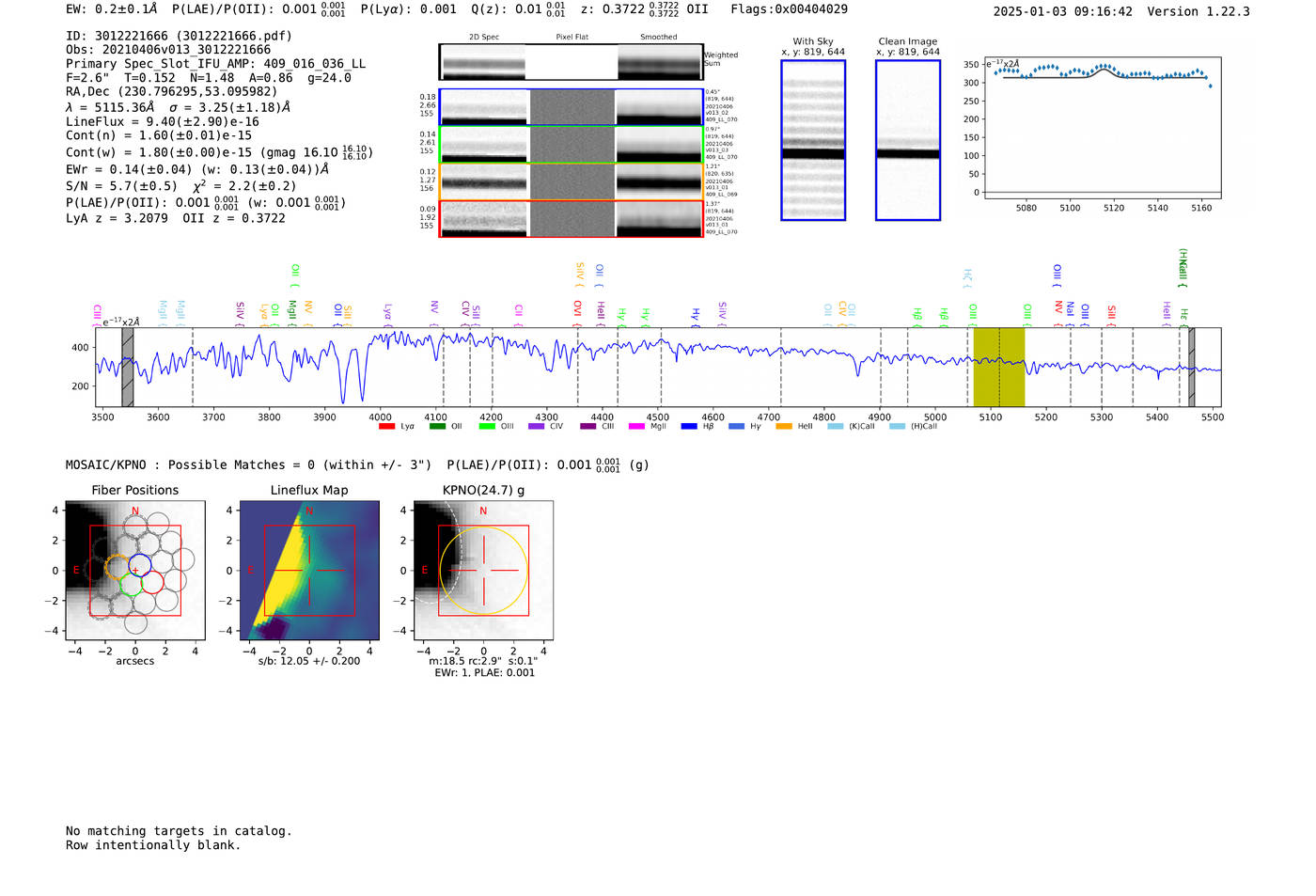Select the s/b: 12.05 +/- 0.200 caption
1316x896 pixels.
309,661
